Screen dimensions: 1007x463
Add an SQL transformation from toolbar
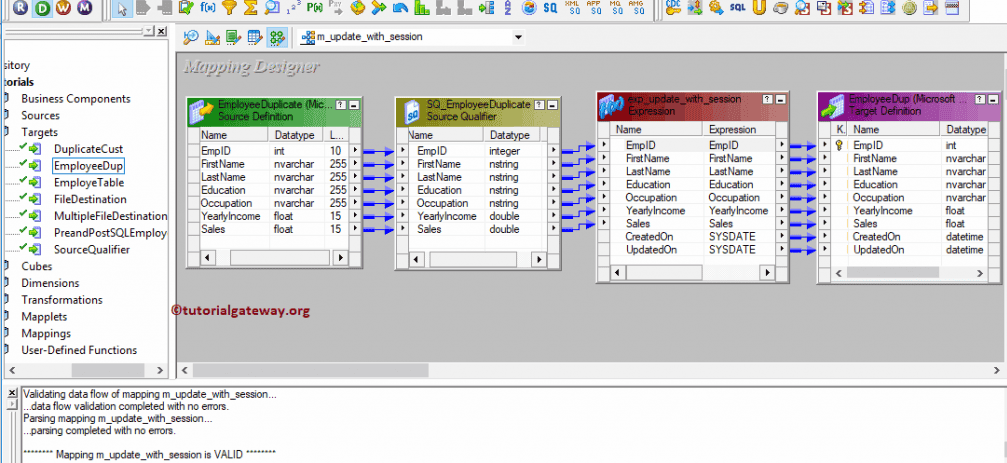click(737, 8)
